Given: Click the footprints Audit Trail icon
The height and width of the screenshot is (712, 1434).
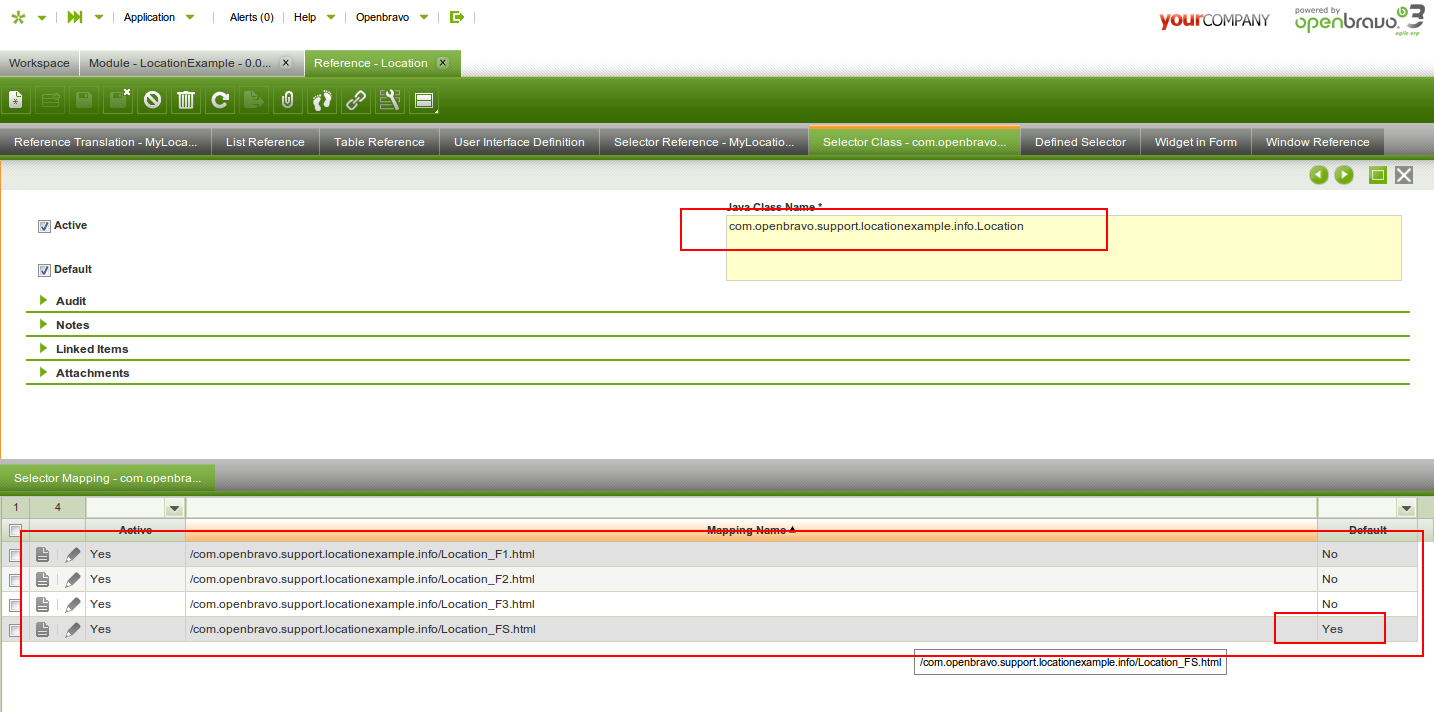Looking at the screenshot, I should 321,99.
